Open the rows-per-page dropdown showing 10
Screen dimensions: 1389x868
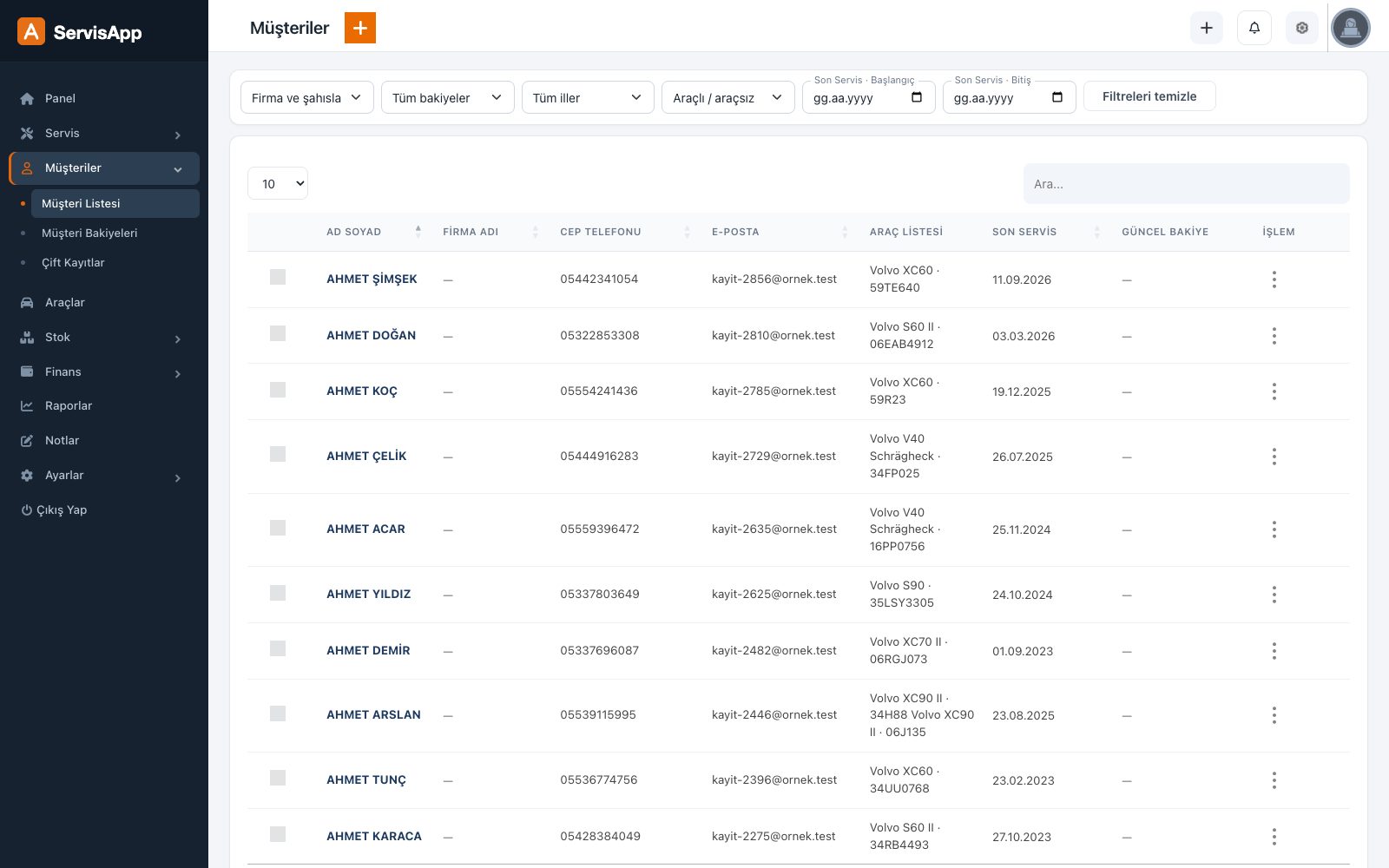(x=278, y=183)
